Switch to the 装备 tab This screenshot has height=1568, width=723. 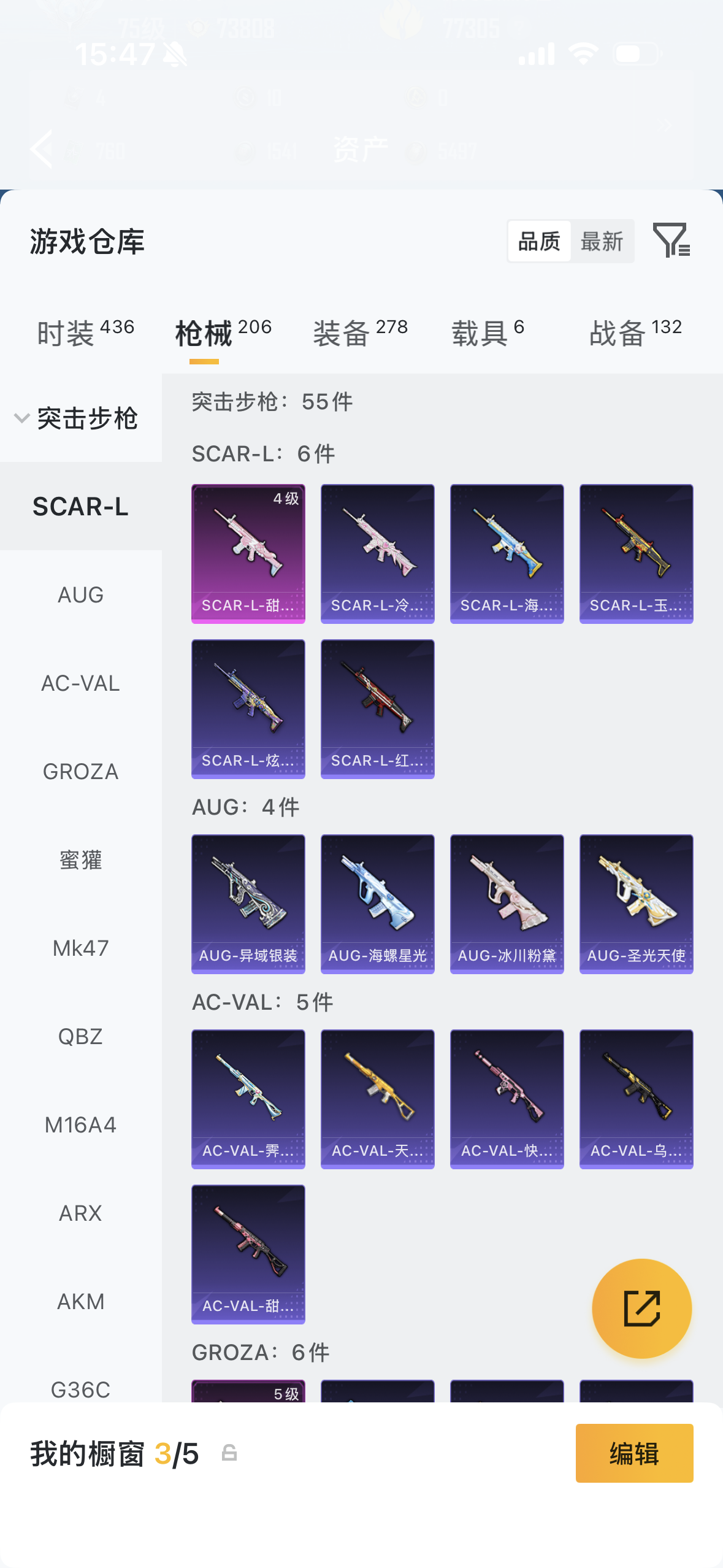pyautogui.click(x=360, y=332)
